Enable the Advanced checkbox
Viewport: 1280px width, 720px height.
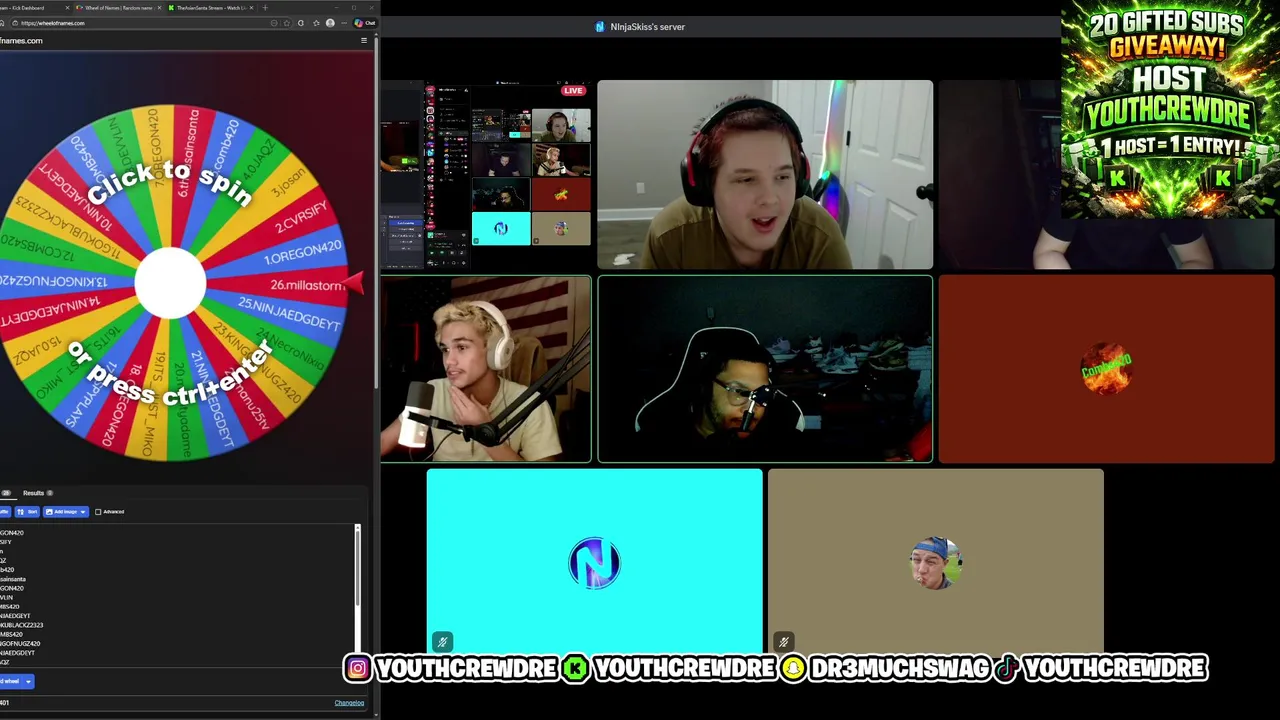pos(98,512)
